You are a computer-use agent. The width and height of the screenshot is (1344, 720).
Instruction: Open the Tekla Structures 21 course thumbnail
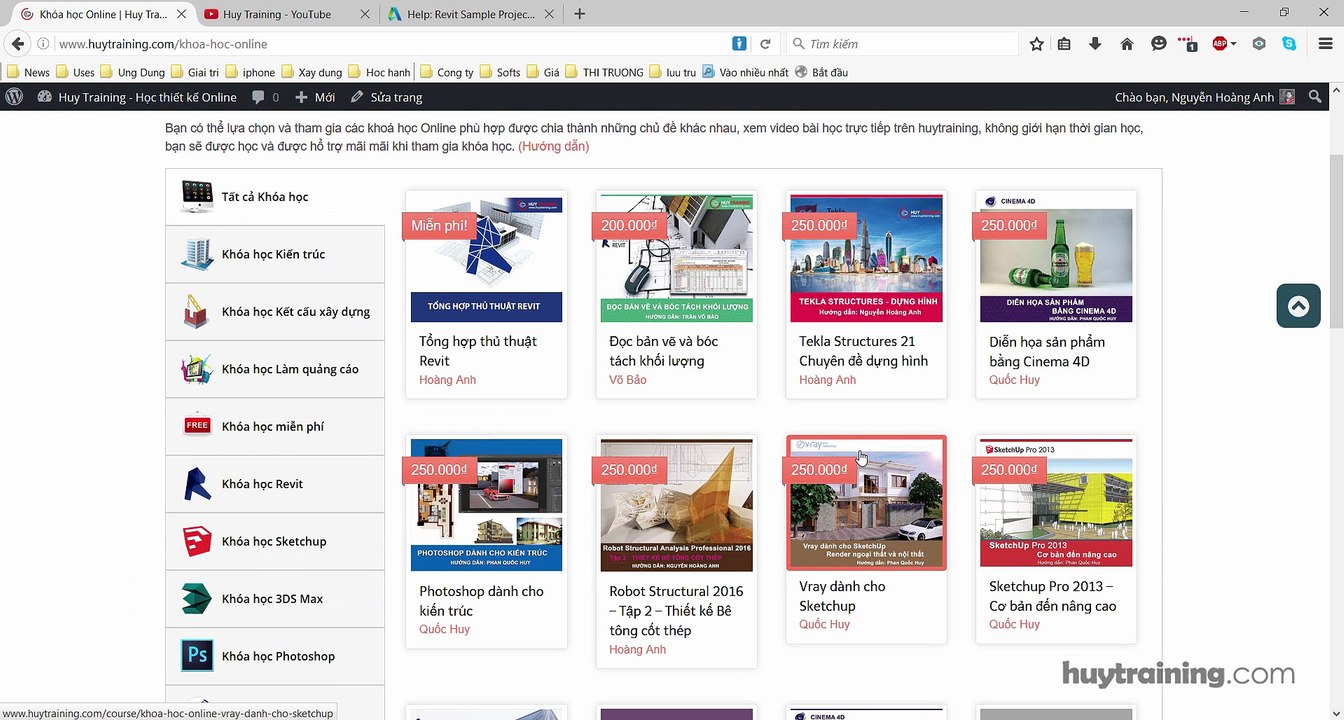click(867, 258)
